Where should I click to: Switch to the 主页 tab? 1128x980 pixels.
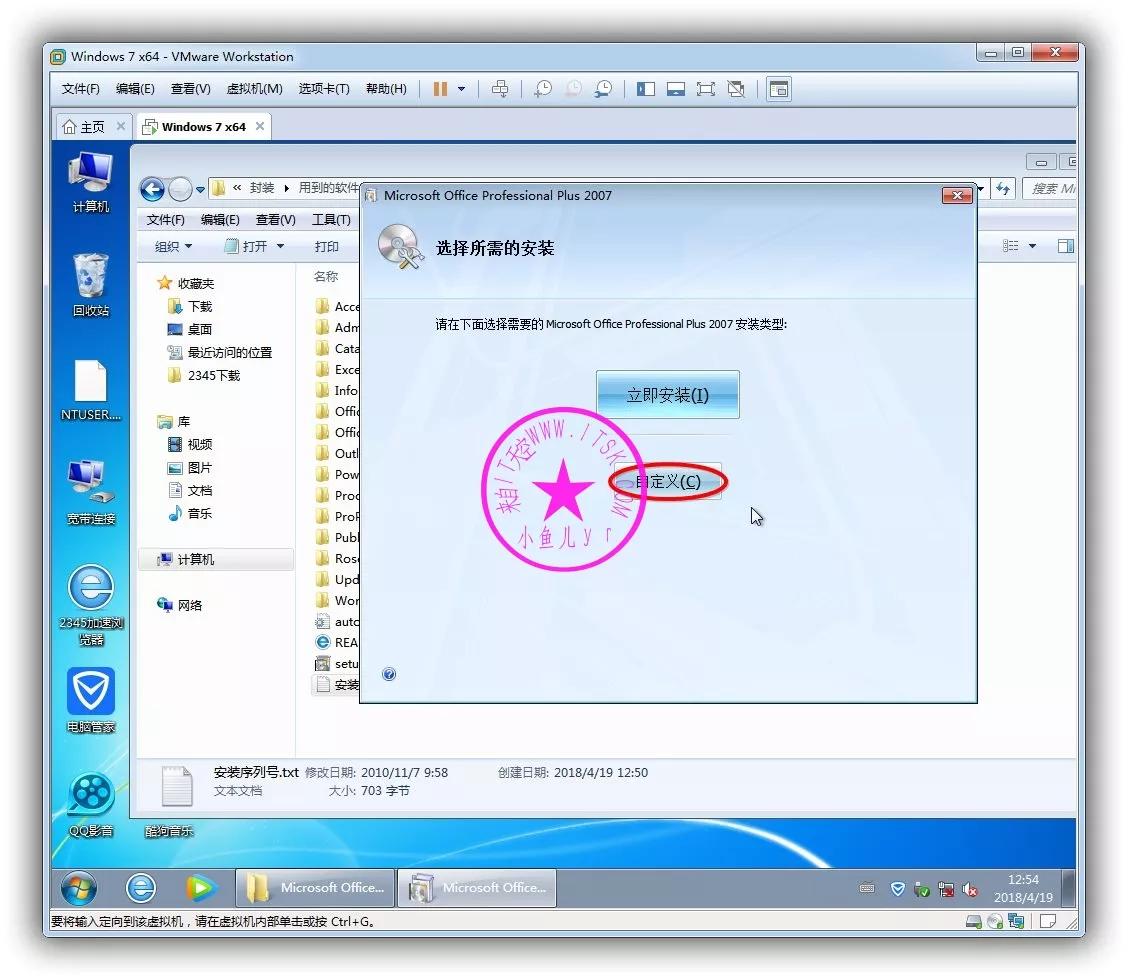[x=84, y=127]
